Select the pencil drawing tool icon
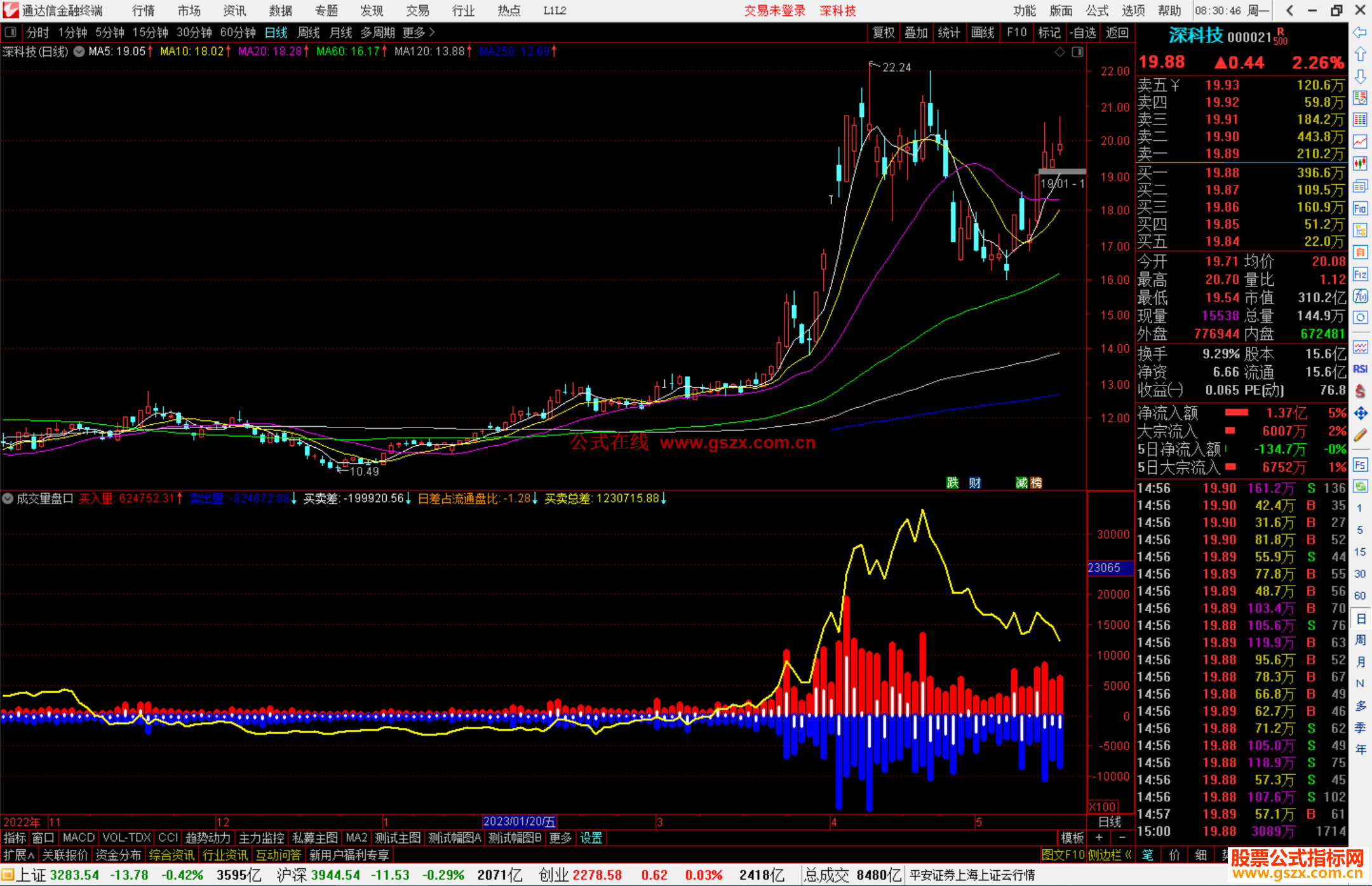 pos(1360,435)
